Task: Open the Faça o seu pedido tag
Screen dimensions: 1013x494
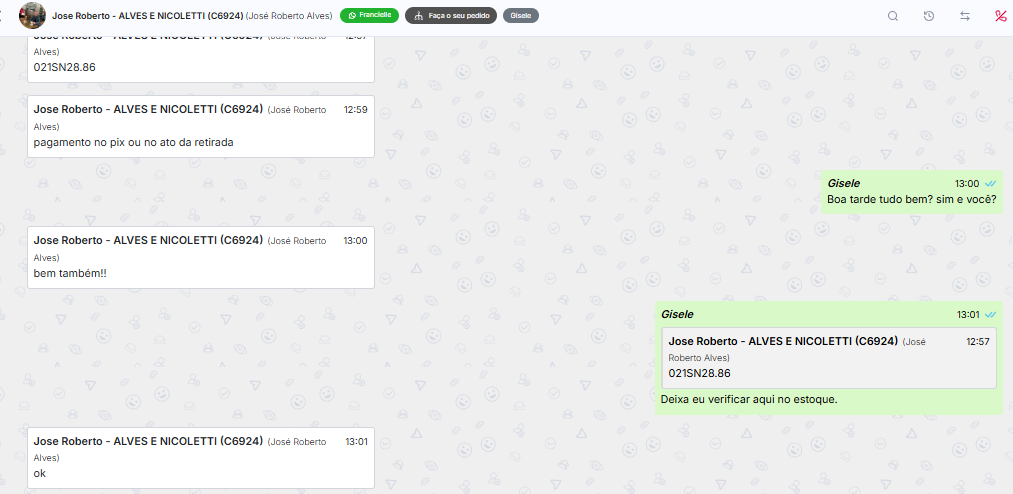Action: (x=451, y=15)
